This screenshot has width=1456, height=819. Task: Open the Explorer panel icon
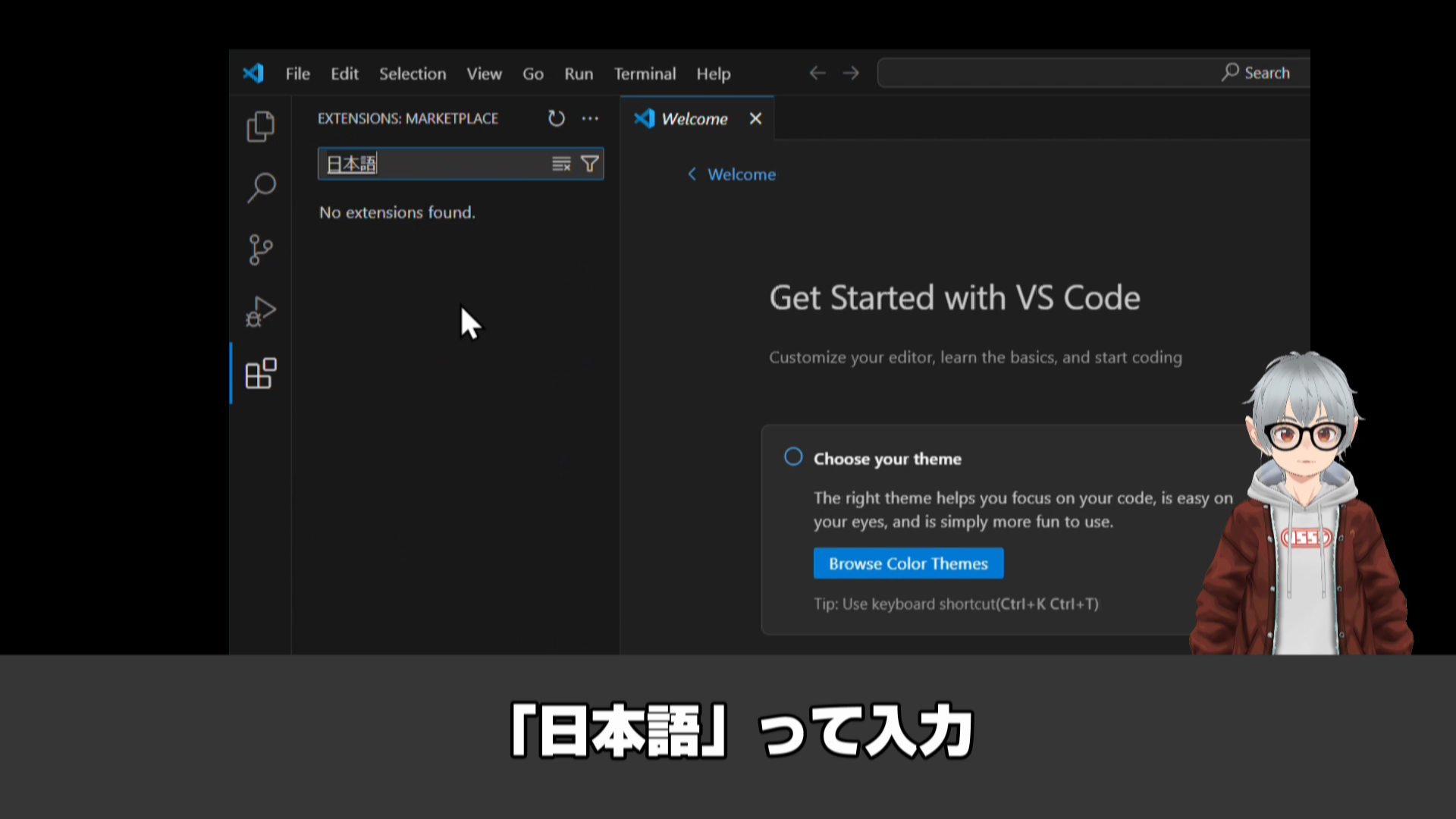click(260, 127)
